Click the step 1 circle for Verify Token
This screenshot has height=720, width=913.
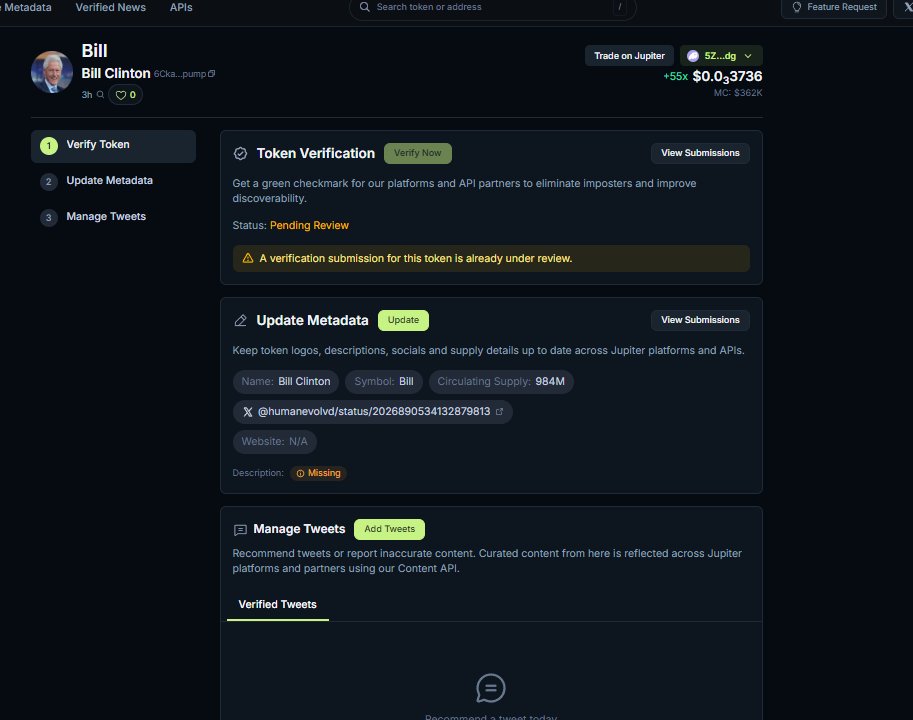point(49,146)
